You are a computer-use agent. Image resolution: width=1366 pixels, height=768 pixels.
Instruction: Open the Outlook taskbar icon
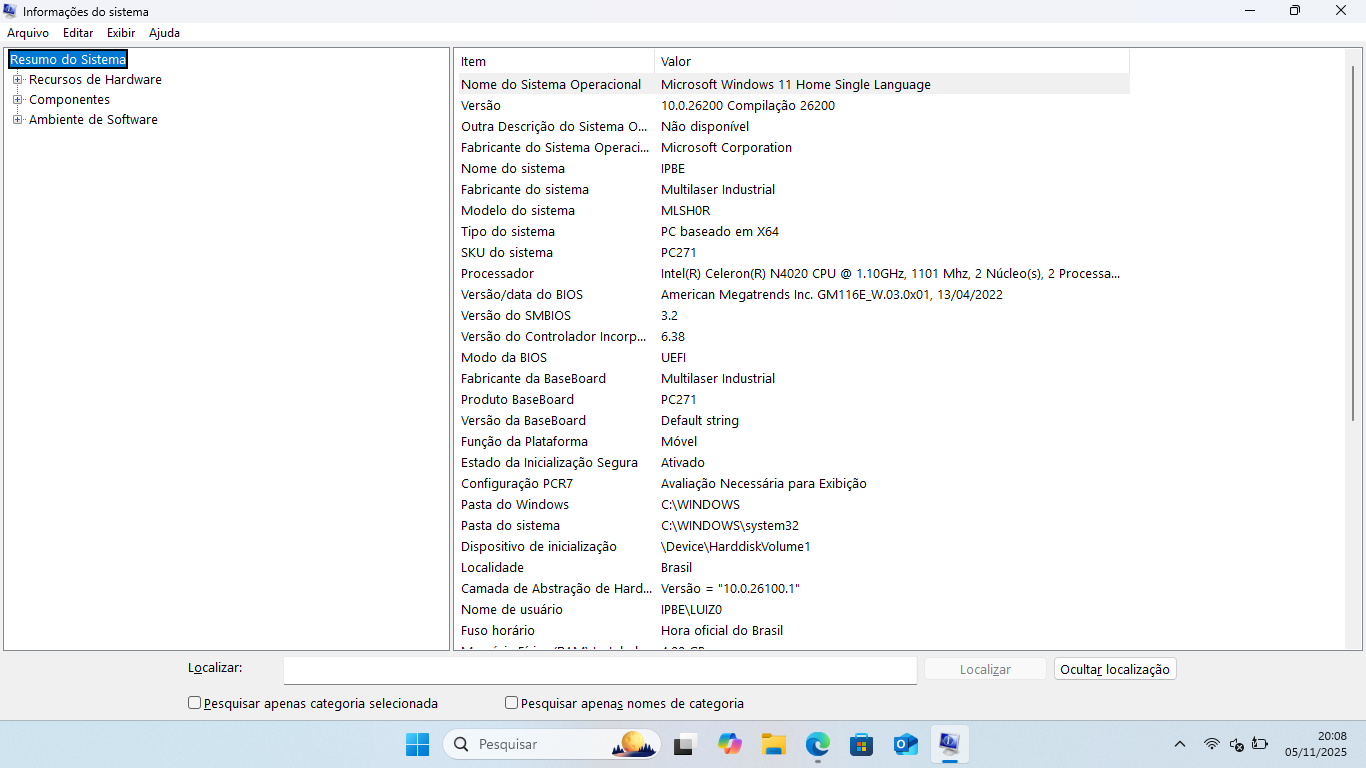coord(906,744)
